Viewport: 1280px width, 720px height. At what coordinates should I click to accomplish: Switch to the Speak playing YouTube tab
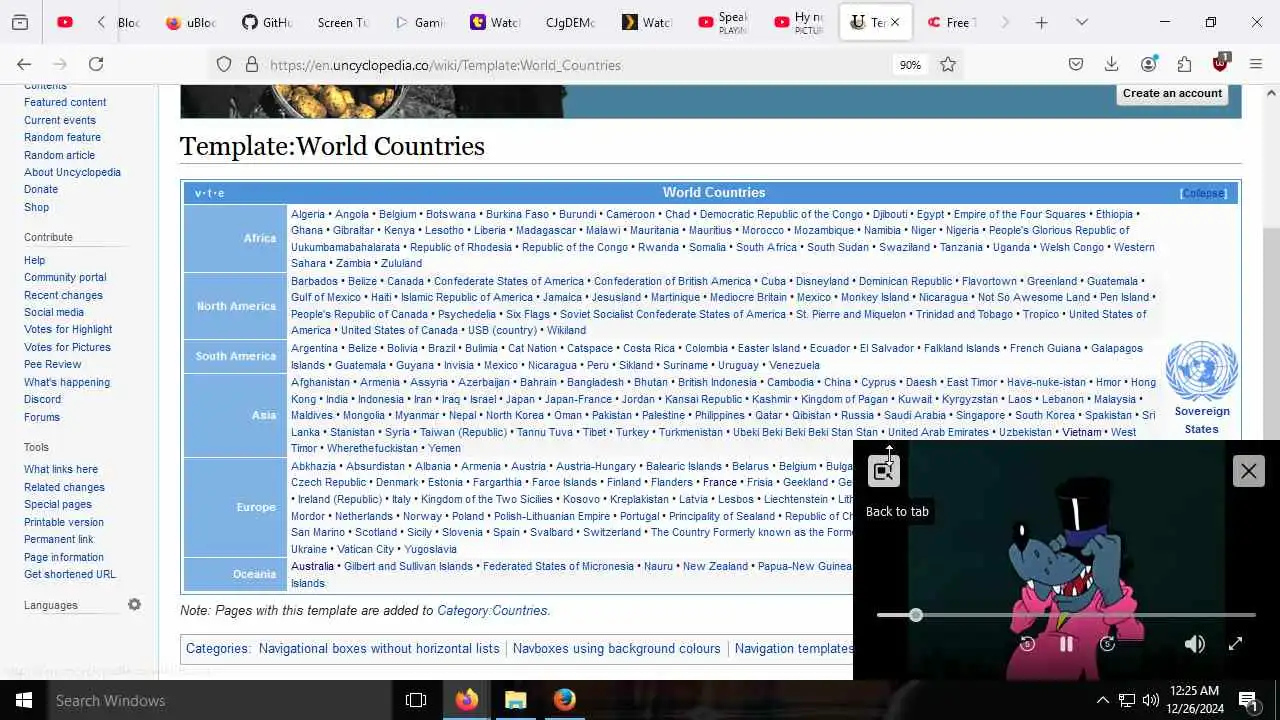(722, 22)
